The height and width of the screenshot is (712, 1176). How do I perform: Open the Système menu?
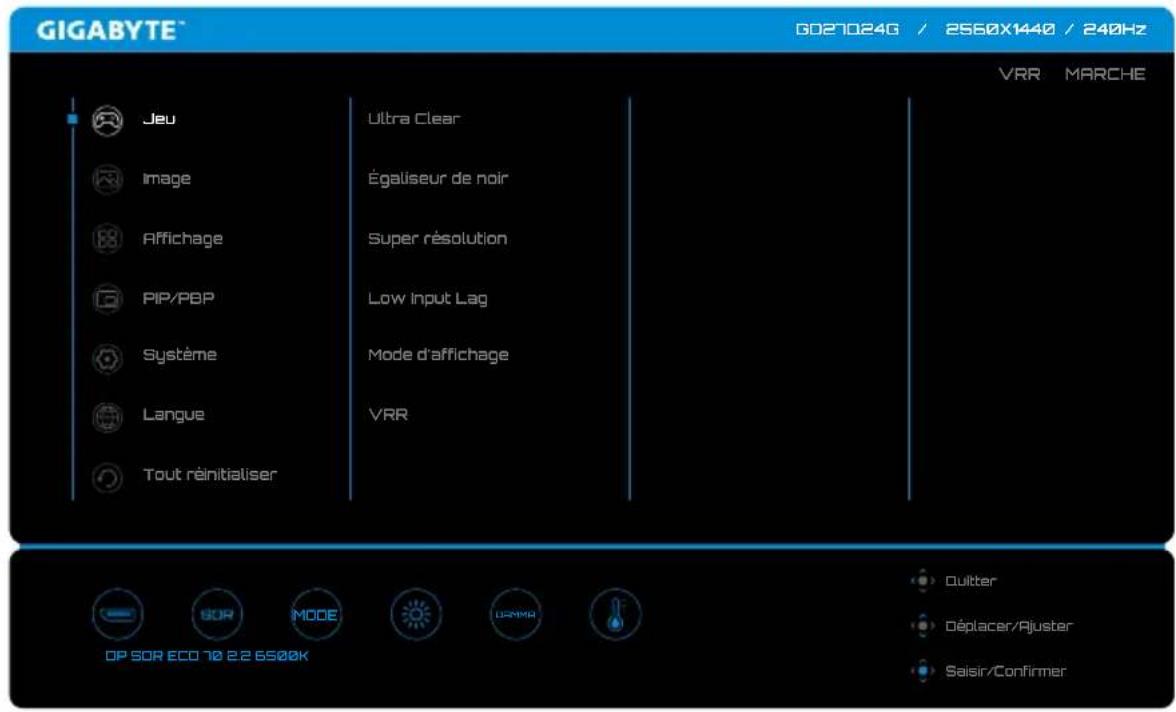point(180,356)
